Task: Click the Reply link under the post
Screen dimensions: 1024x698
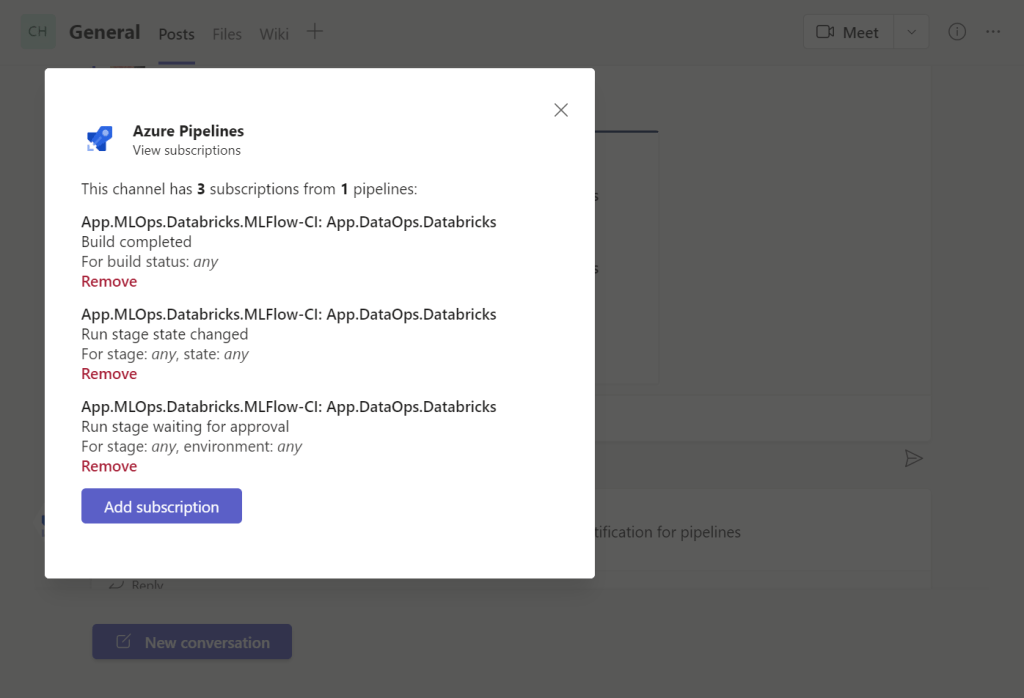Action: 146,585
